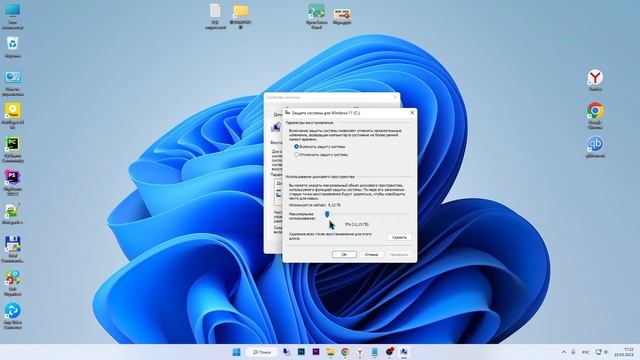Open the Recycle Bin desktop icon

(13, 47)
